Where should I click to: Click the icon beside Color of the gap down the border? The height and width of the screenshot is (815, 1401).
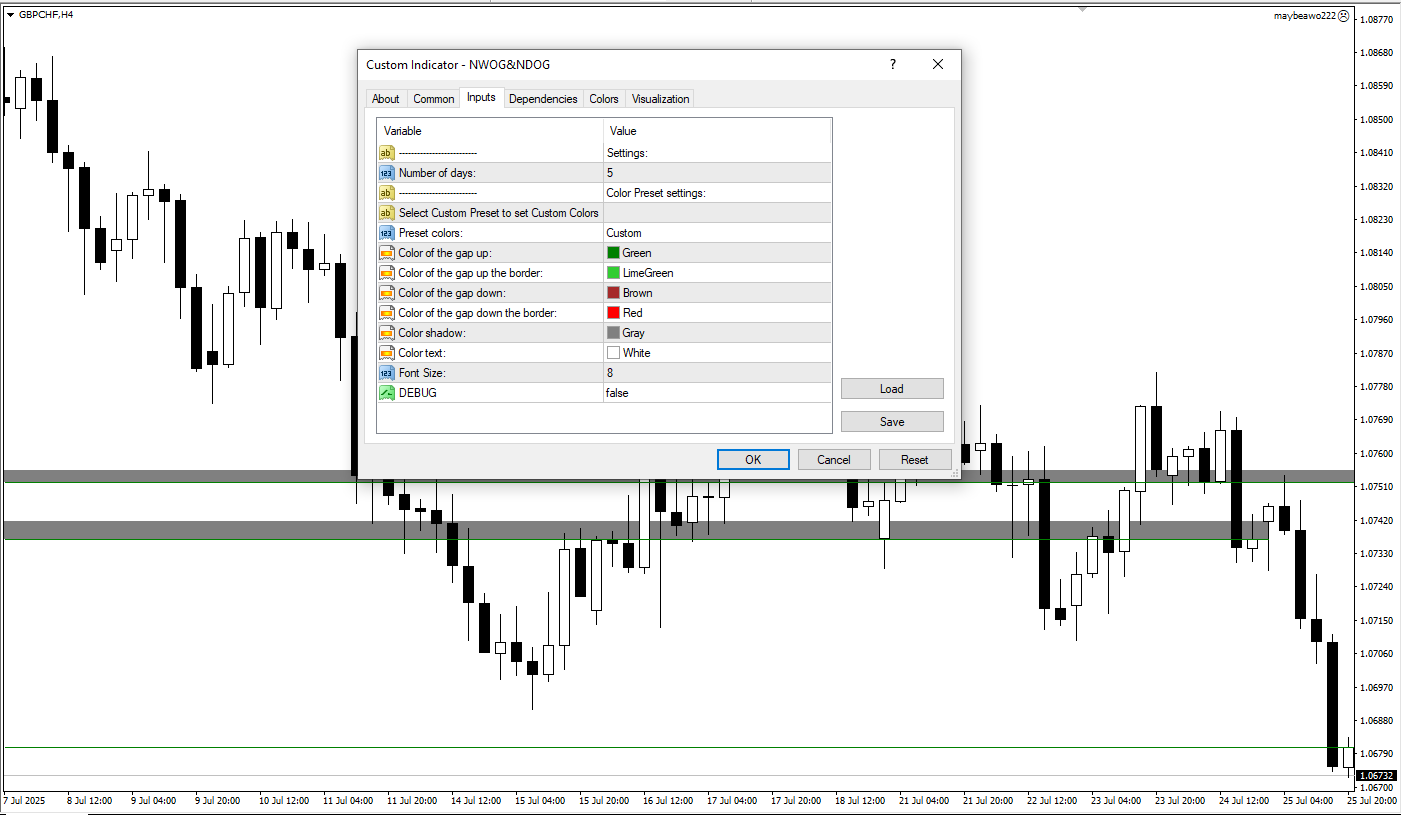(387, 313)
